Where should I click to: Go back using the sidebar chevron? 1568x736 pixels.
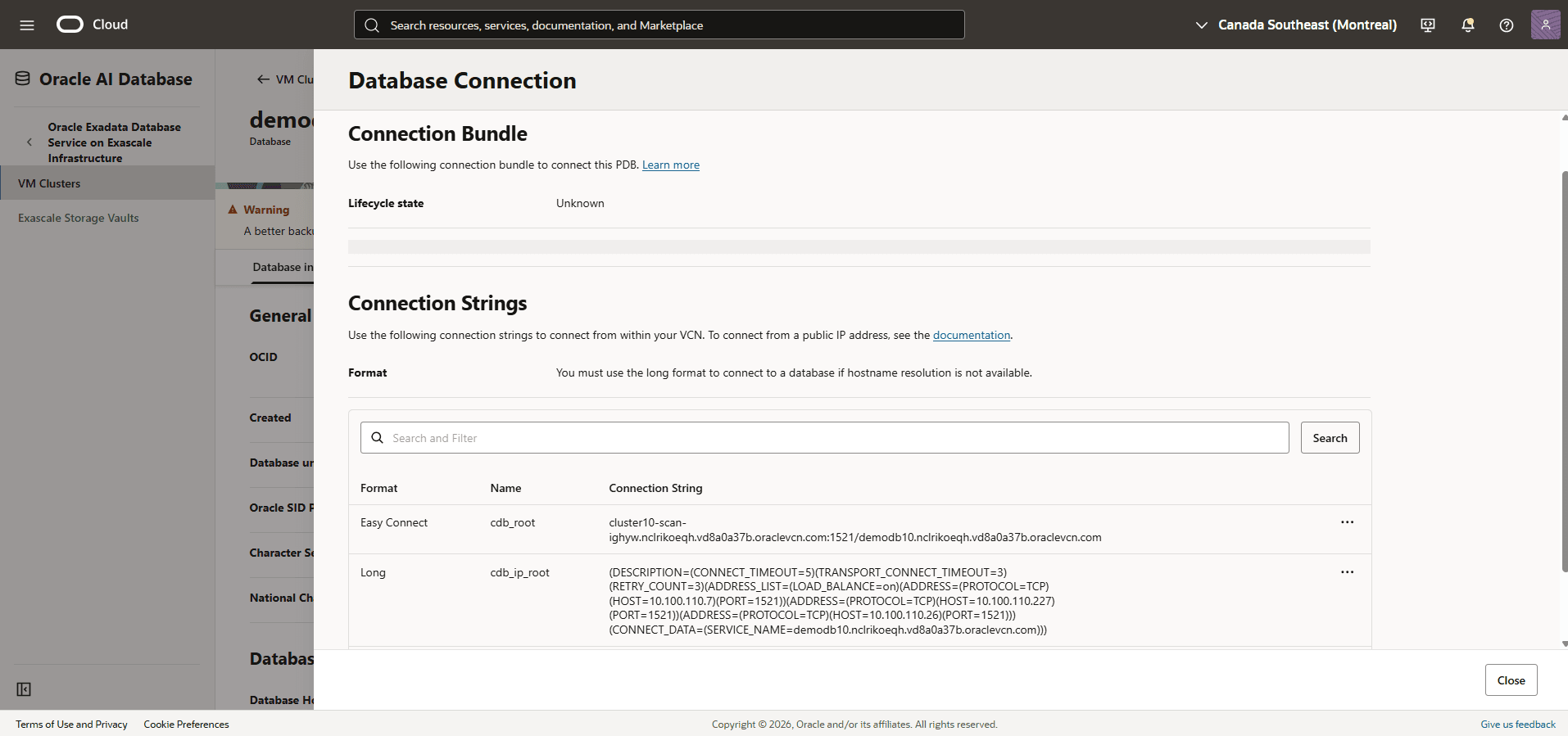click(29, 142)
